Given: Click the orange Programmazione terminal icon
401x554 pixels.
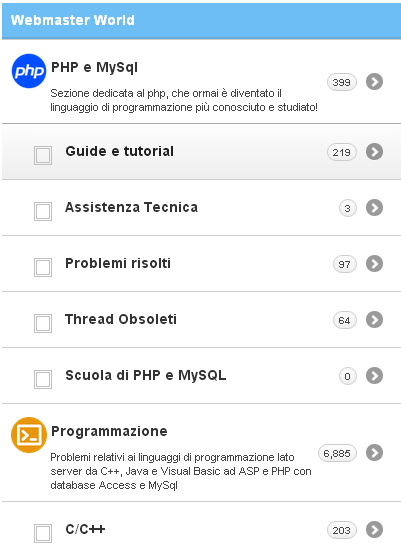Looking at the screenshot, I should click(x=29, y=435).
